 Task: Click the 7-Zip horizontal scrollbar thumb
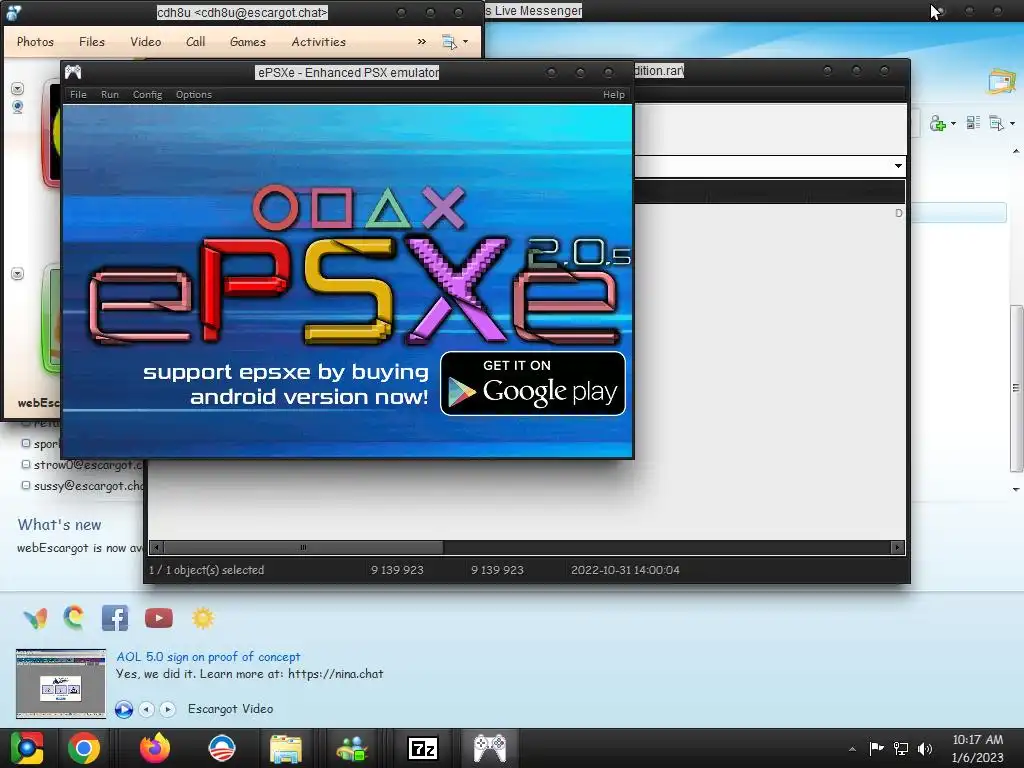tap(303, 547)
